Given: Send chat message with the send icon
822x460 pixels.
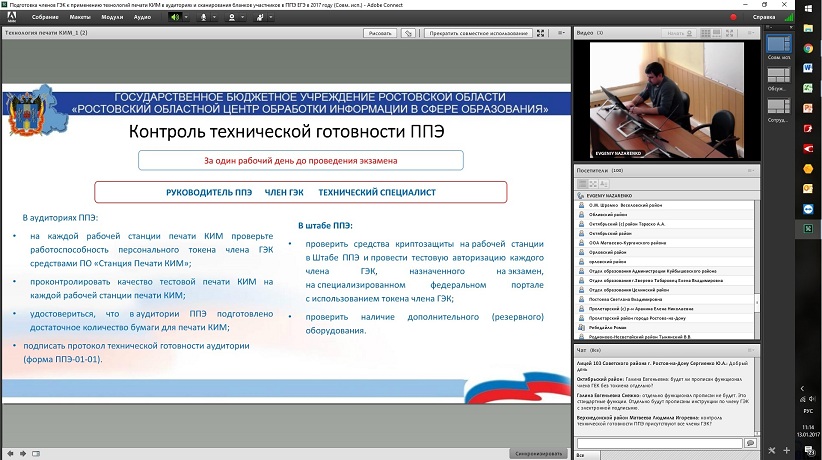Looking at the screenshot, I should (x=750, y=441).
